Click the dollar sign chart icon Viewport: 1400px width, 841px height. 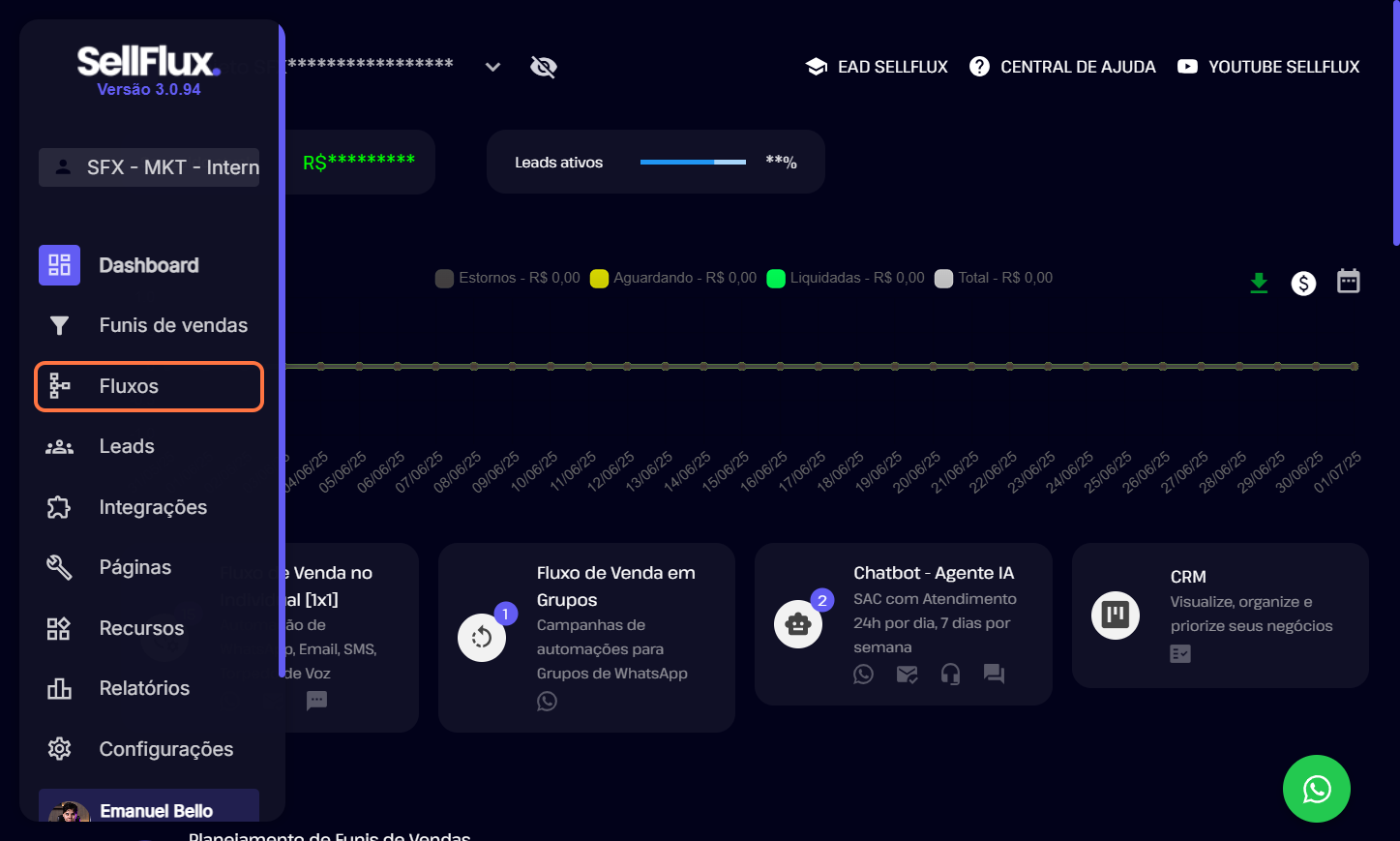1303,283
